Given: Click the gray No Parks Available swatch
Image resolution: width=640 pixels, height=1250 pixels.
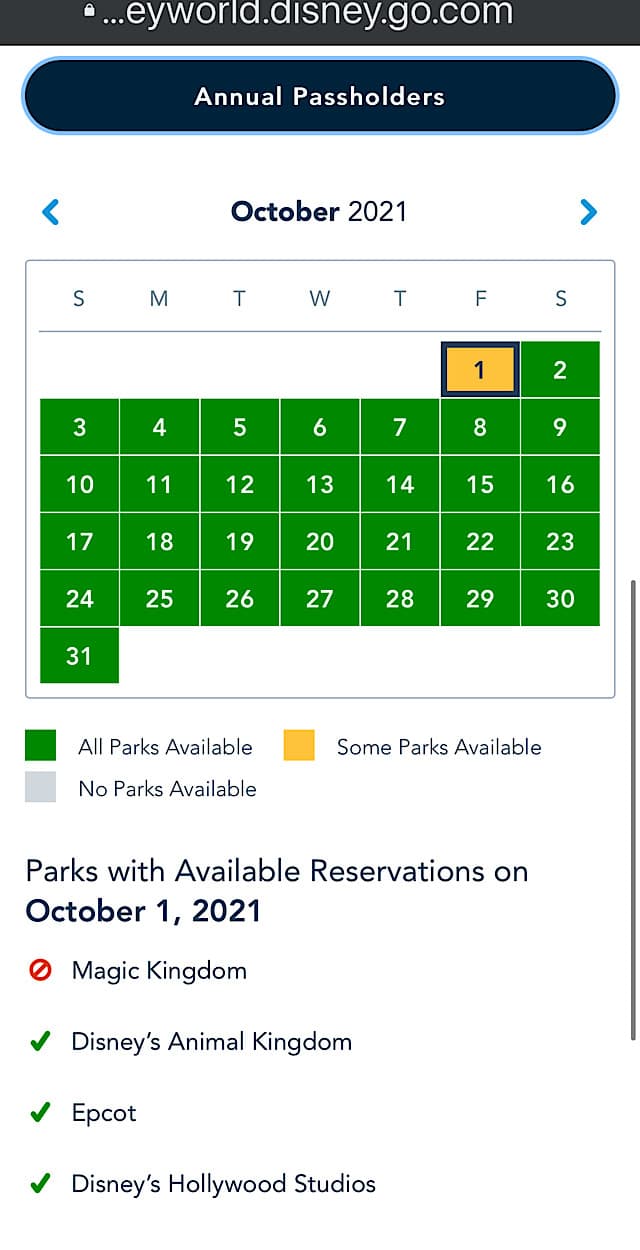Looking at the screenshot, I should point(41,788).
